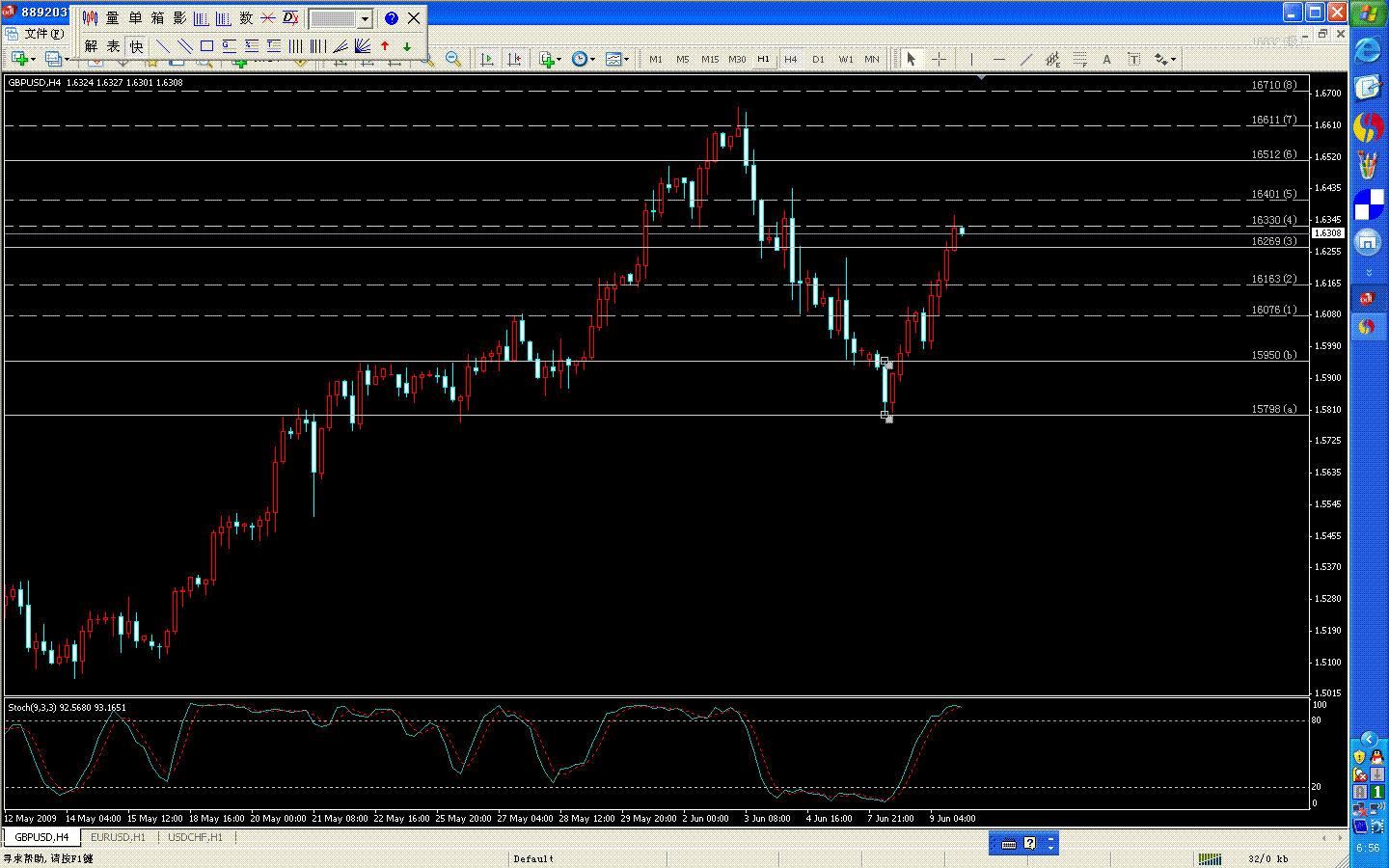Viewport: 1389px width, 868px height.
Task: Toggle the 快 button in floating toolbar
Action: (x=136, y=45)
